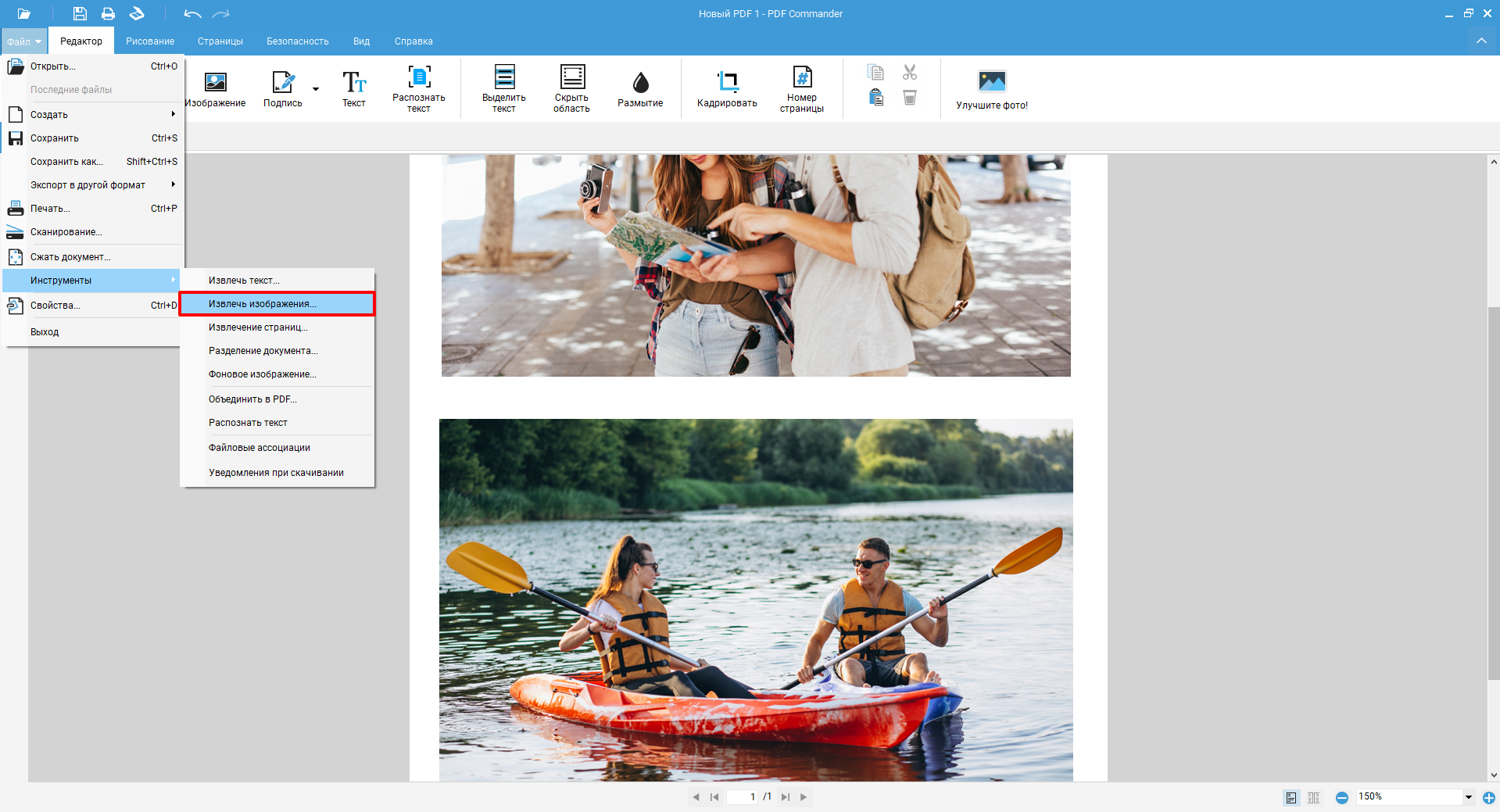Switch to the Страницы tab

click(220, 41)
